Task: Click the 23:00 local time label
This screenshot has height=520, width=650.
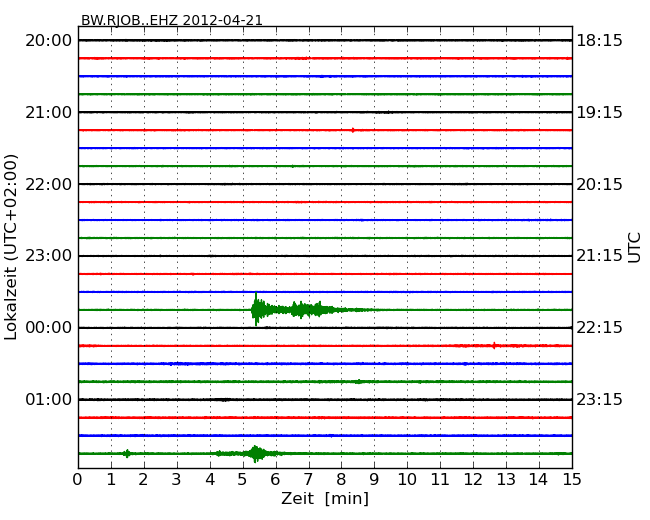Action: 49,256
